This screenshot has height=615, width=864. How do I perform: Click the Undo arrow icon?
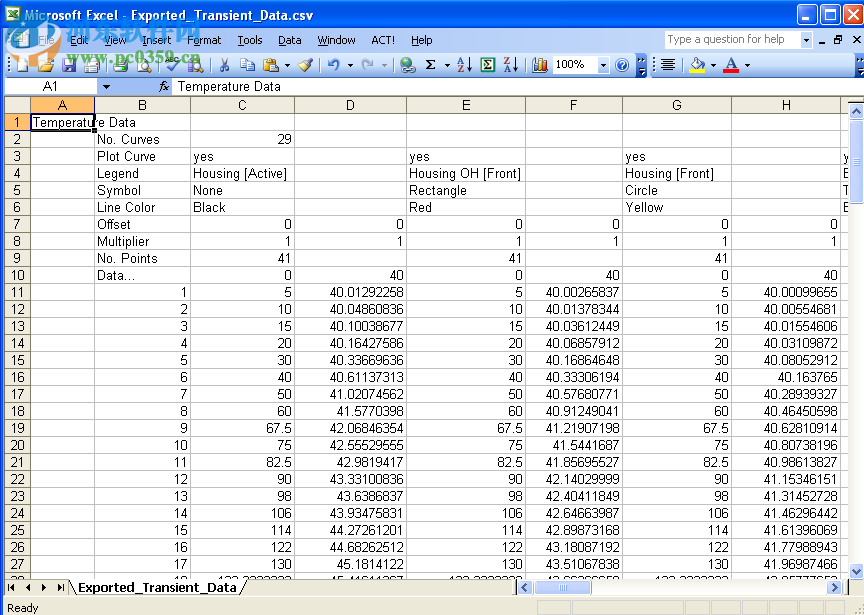click(x=333, y=65)
